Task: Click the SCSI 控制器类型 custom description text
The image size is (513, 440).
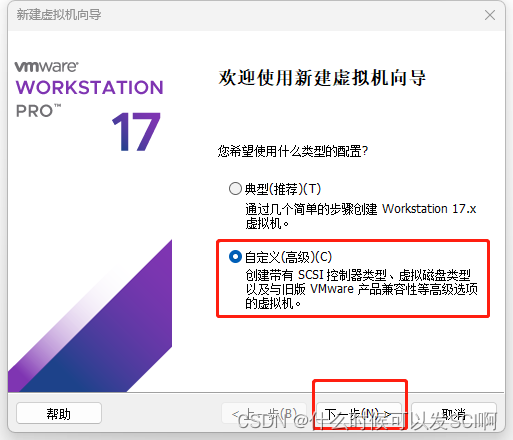Action: pos(362,289)
